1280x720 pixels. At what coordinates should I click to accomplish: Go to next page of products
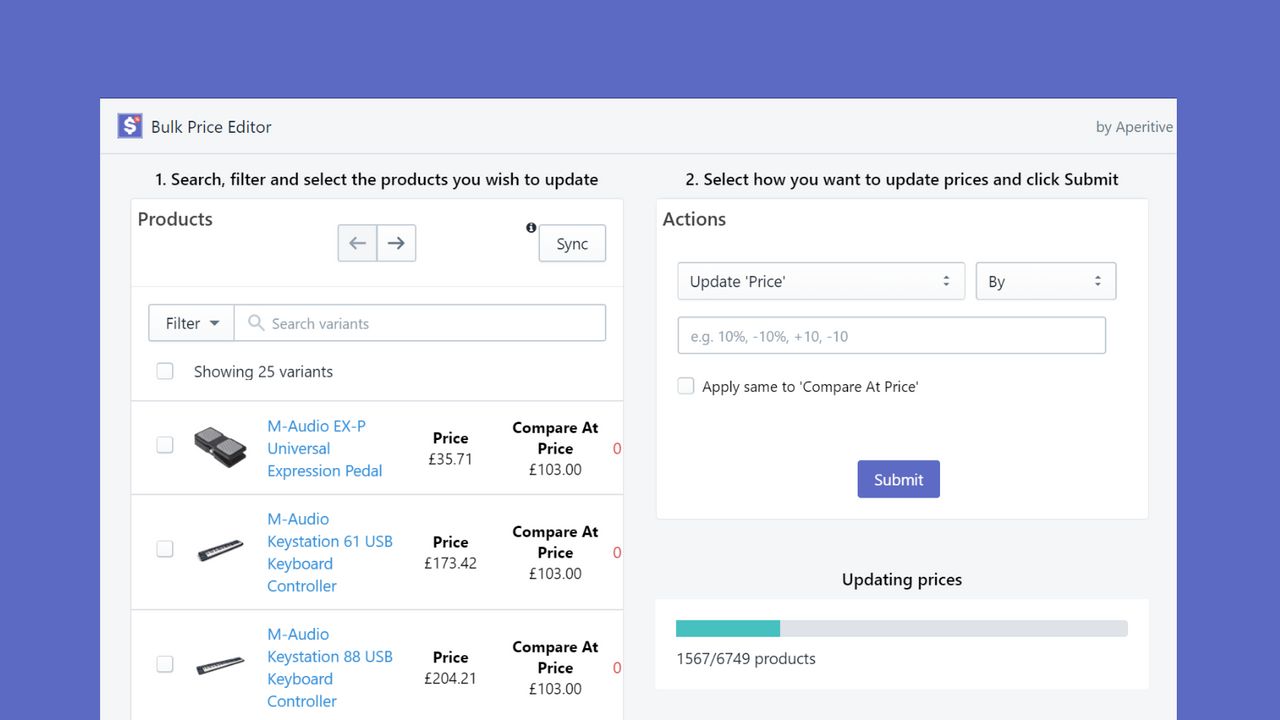(396, 243)
